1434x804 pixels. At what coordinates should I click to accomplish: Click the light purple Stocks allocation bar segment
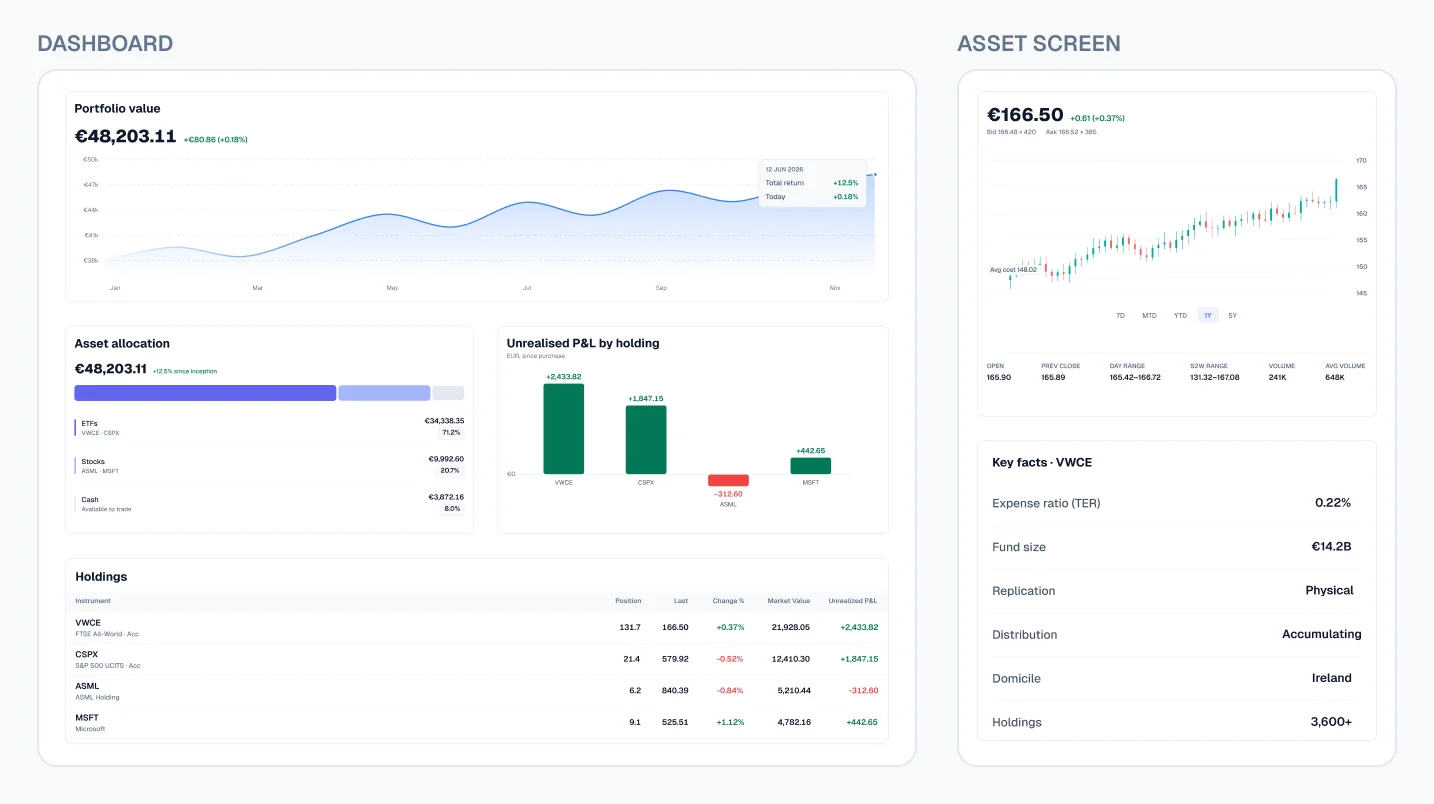click(x=384, y=393)
